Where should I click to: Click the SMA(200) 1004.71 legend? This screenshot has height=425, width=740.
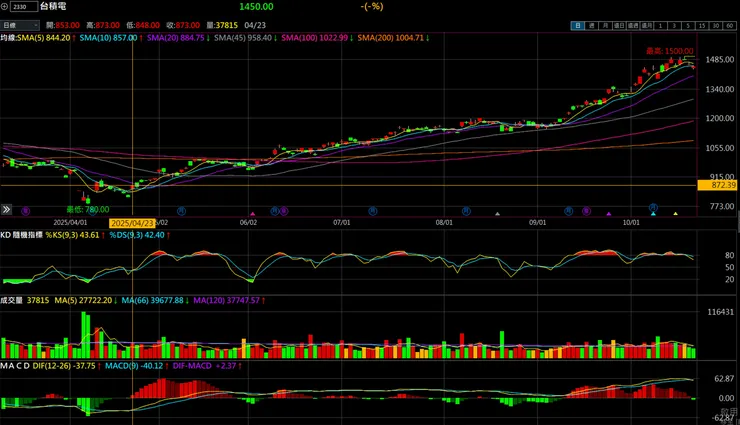point(393,38)
